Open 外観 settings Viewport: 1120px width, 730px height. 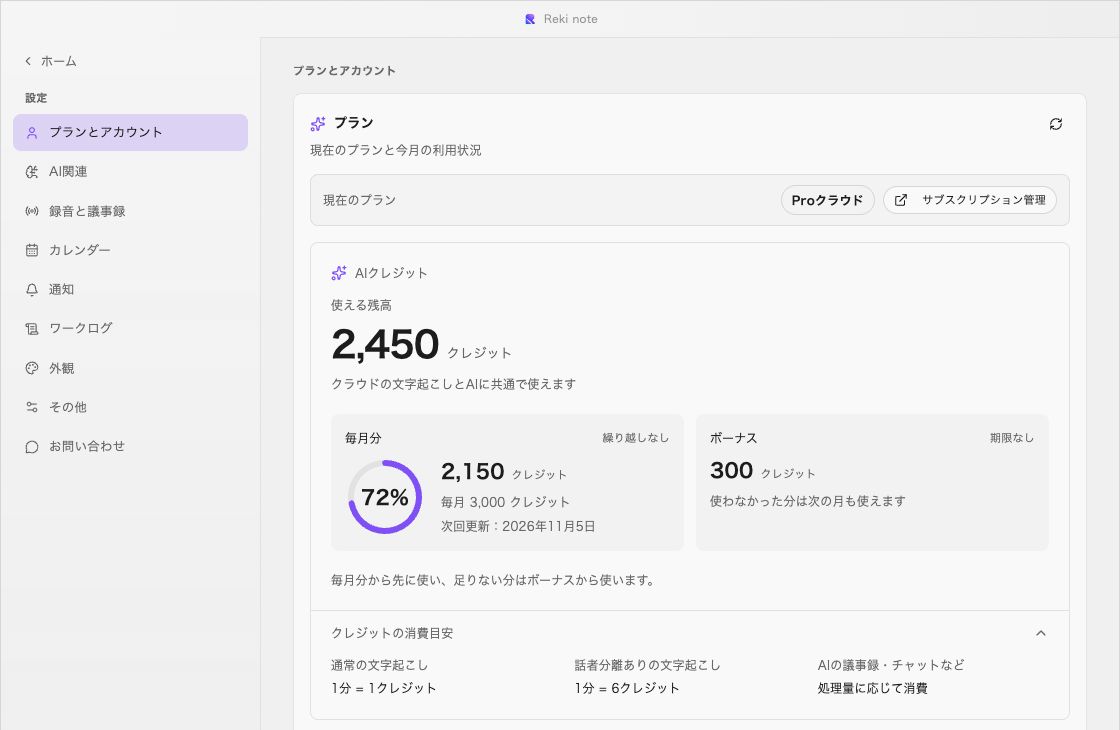click(x=130, y=368)
